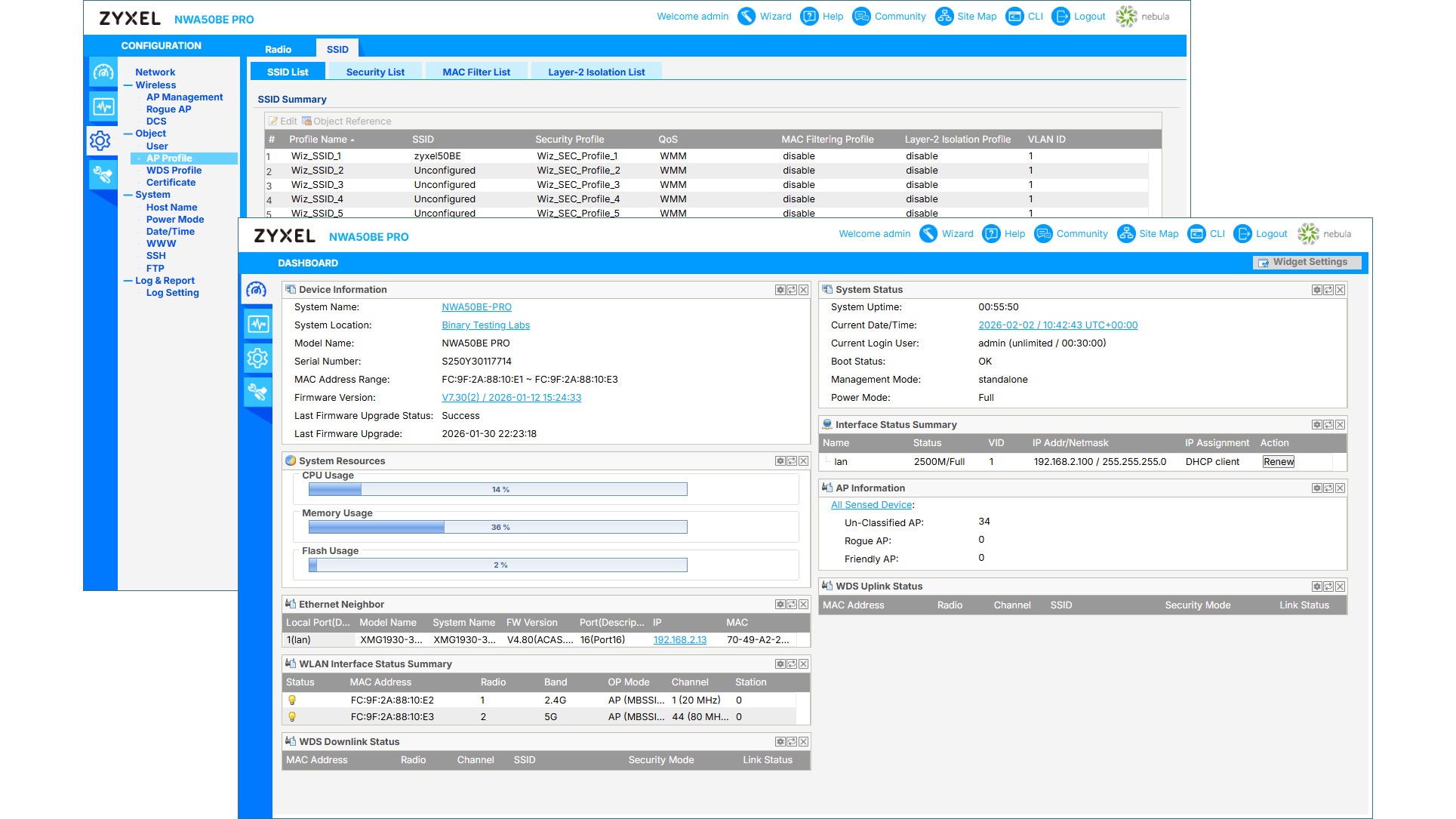Open the Help icon
Screen dimensions: 1456x819
[x=992, y=234]
